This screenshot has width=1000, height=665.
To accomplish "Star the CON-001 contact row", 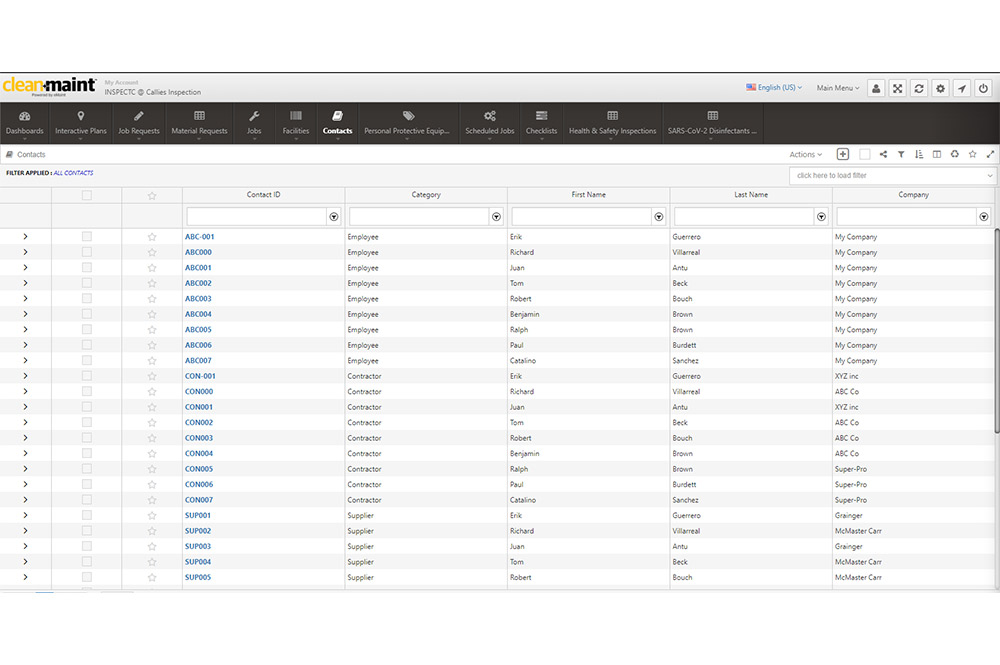I will point(152,376).
